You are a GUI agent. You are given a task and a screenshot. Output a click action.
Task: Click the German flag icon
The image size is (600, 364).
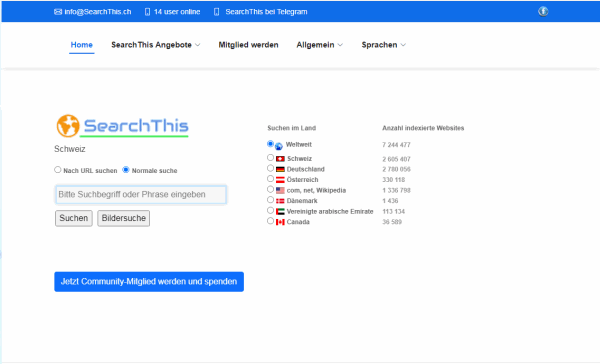280,169
